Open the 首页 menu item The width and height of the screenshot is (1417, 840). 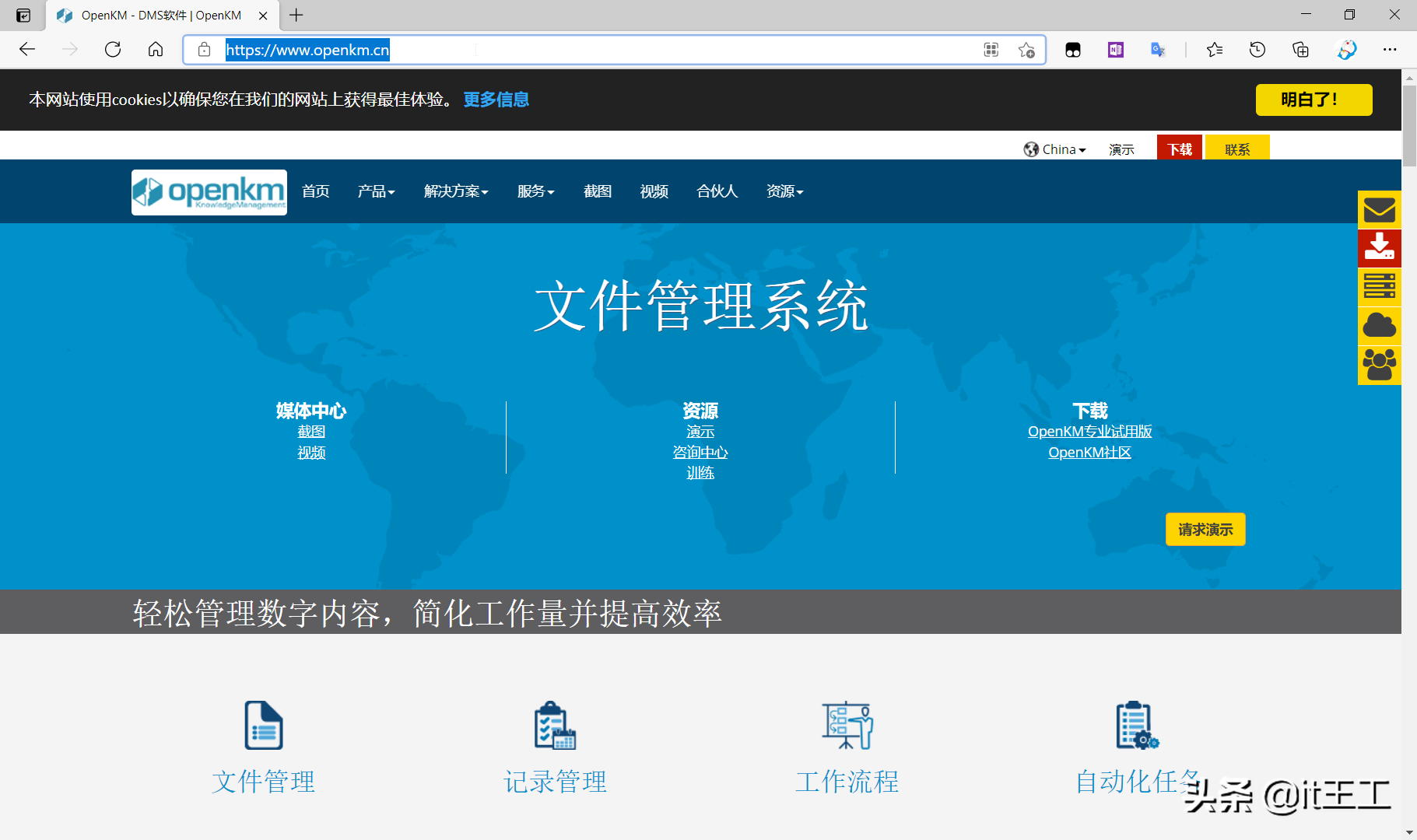(x=316, y=191)
